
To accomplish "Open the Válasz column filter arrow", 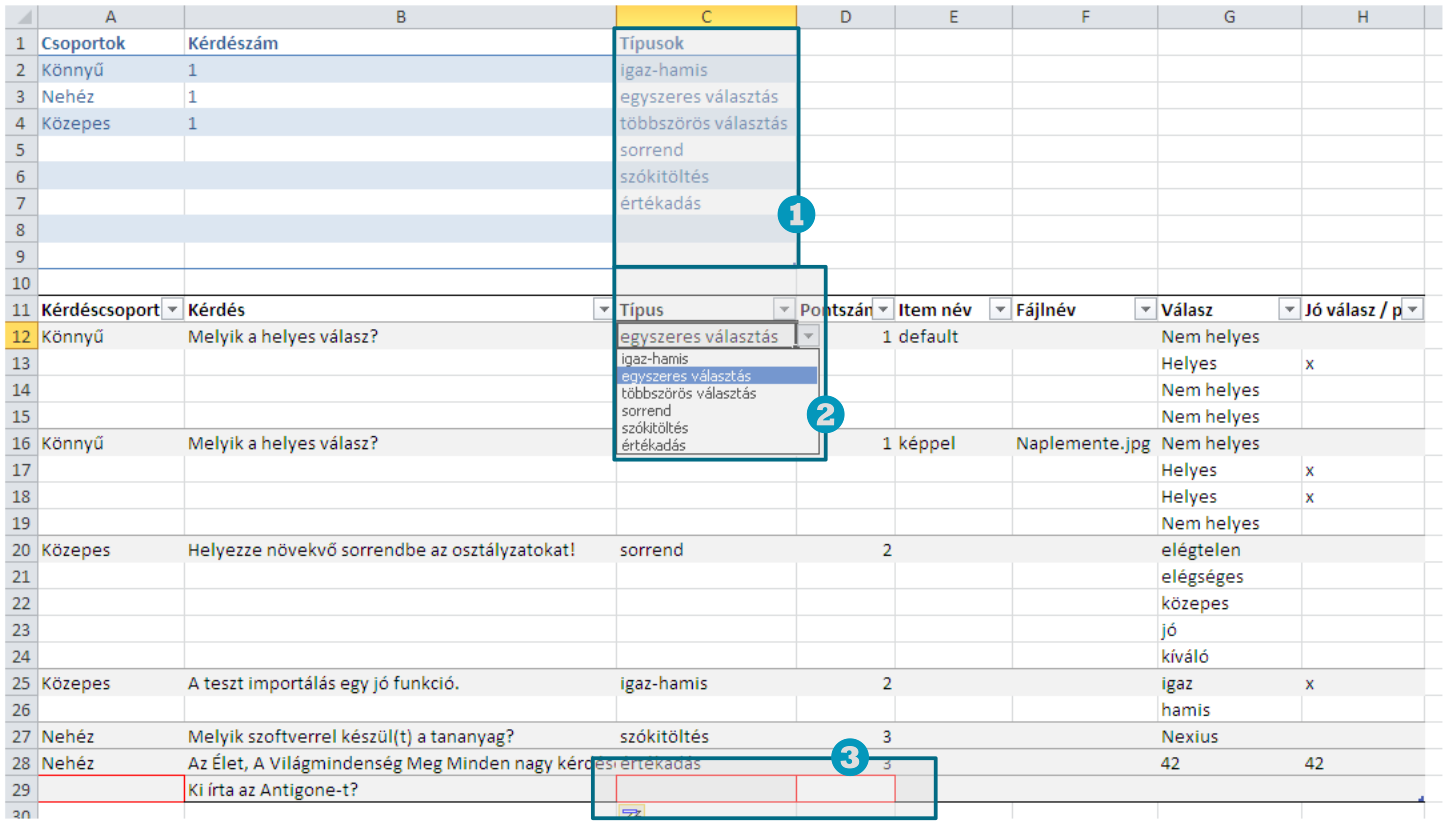I will click(1287, 310).
